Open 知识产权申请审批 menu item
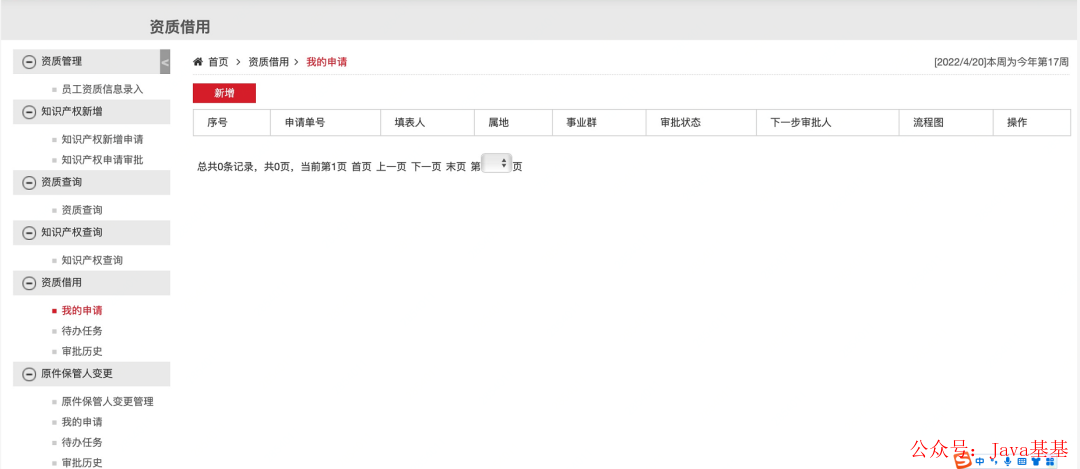The image size is (1080, 469). click(x=102, y=160)
